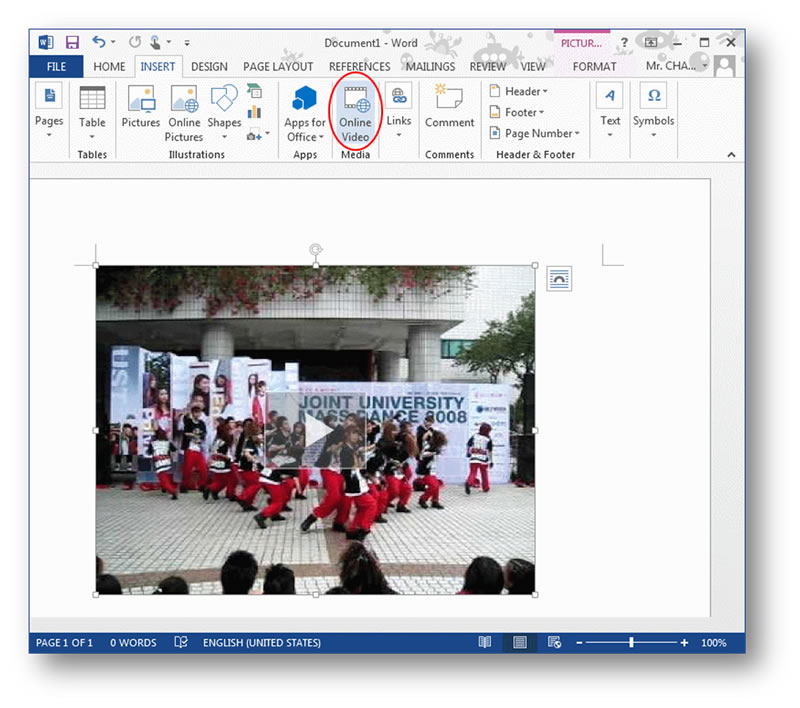Click the Save icon in the title bar
The width and height of the screenshot is (800, 708).
tap(72, 43)
